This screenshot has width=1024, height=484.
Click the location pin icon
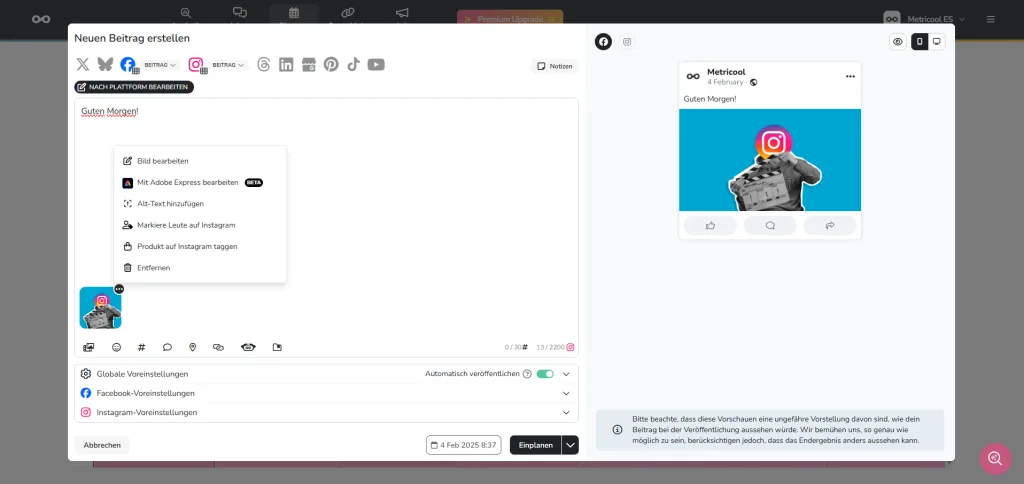tap(192, 347)
